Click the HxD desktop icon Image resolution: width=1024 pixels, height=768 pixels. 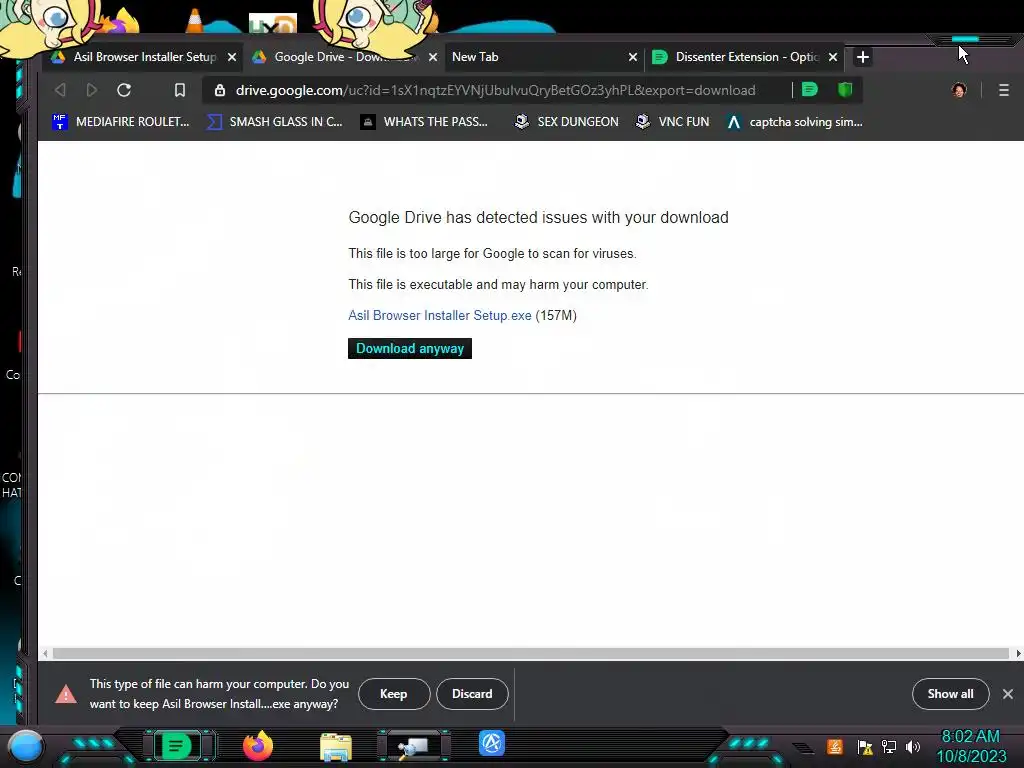click(x=273, y=24)
